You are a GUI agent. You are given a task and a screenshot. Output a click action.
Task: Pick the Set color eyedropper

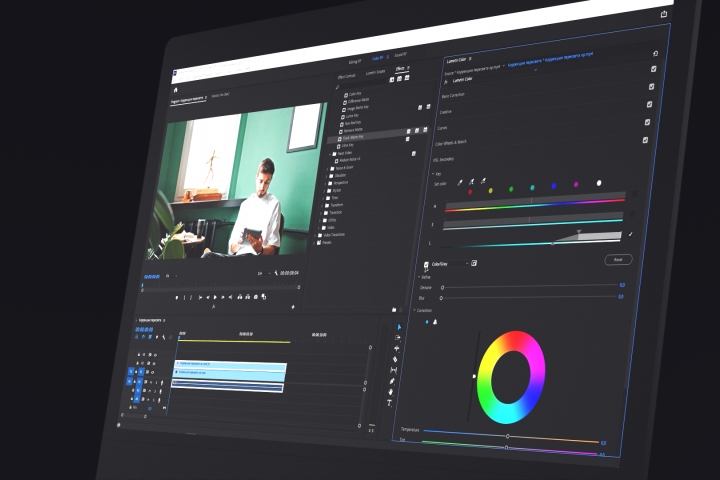click(460, 182)
